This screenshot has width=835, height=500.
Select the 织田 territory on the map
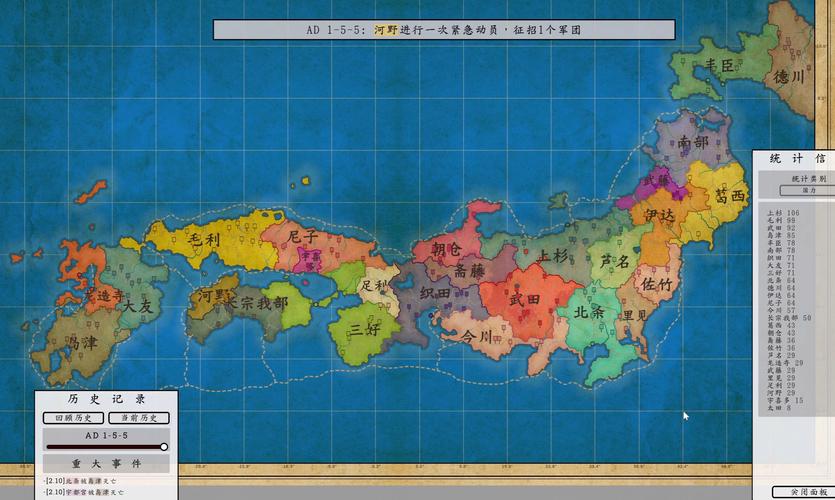[435, 293]
